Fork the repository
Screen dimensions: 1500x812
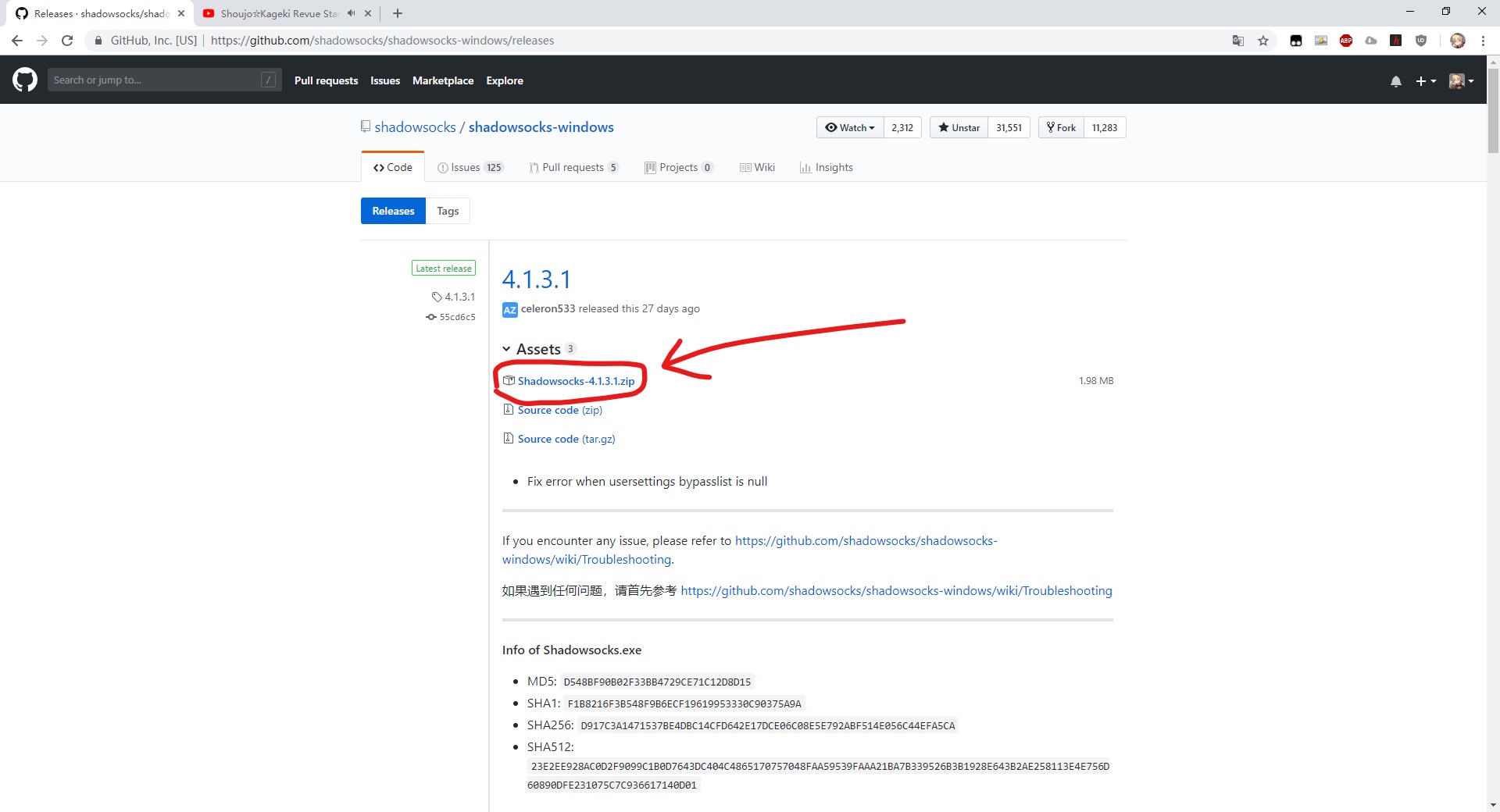pos(1061,127)
